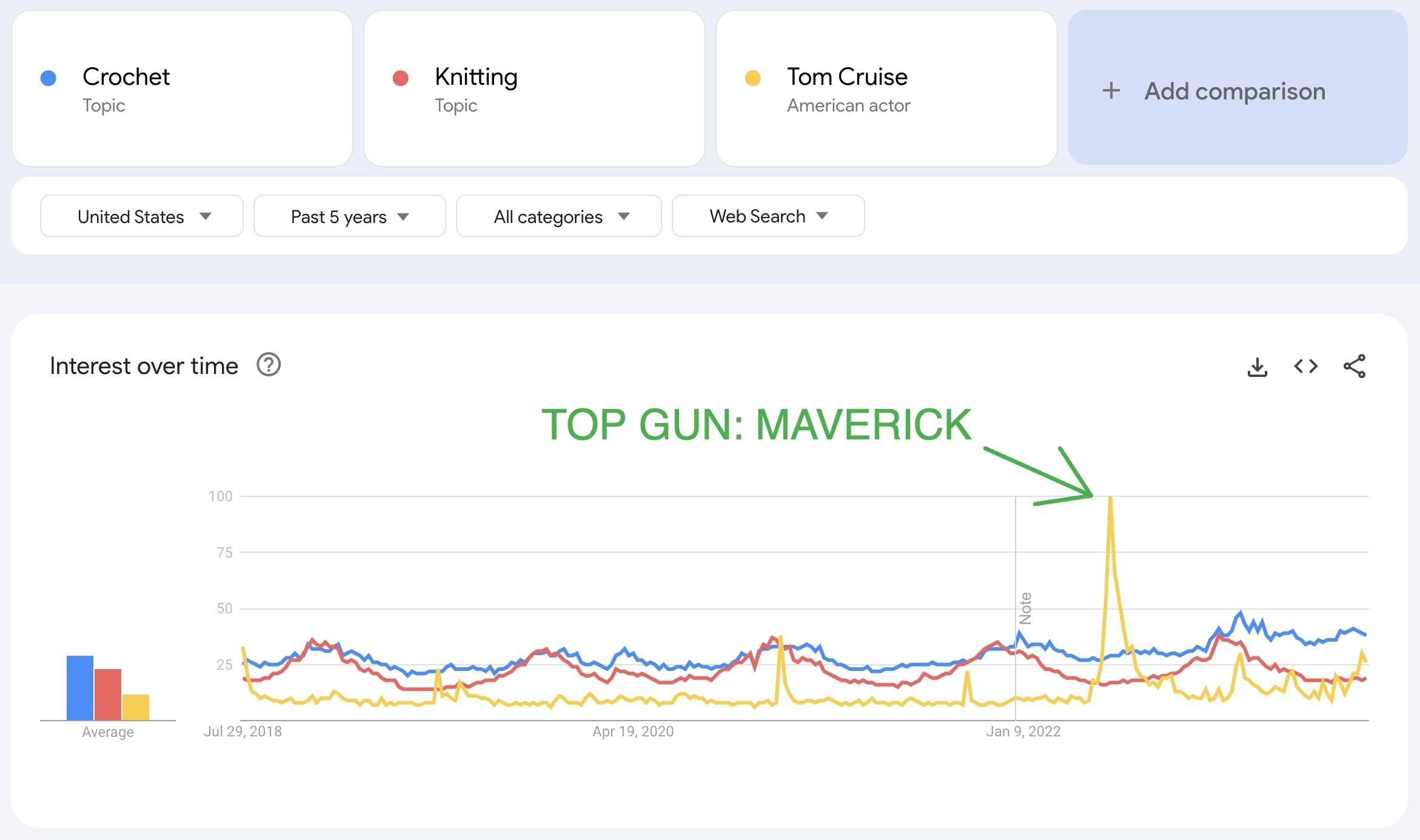Click the blue Crochet color dot
The width and height of the screenshot is (1420, 840).
coord(49,78)
